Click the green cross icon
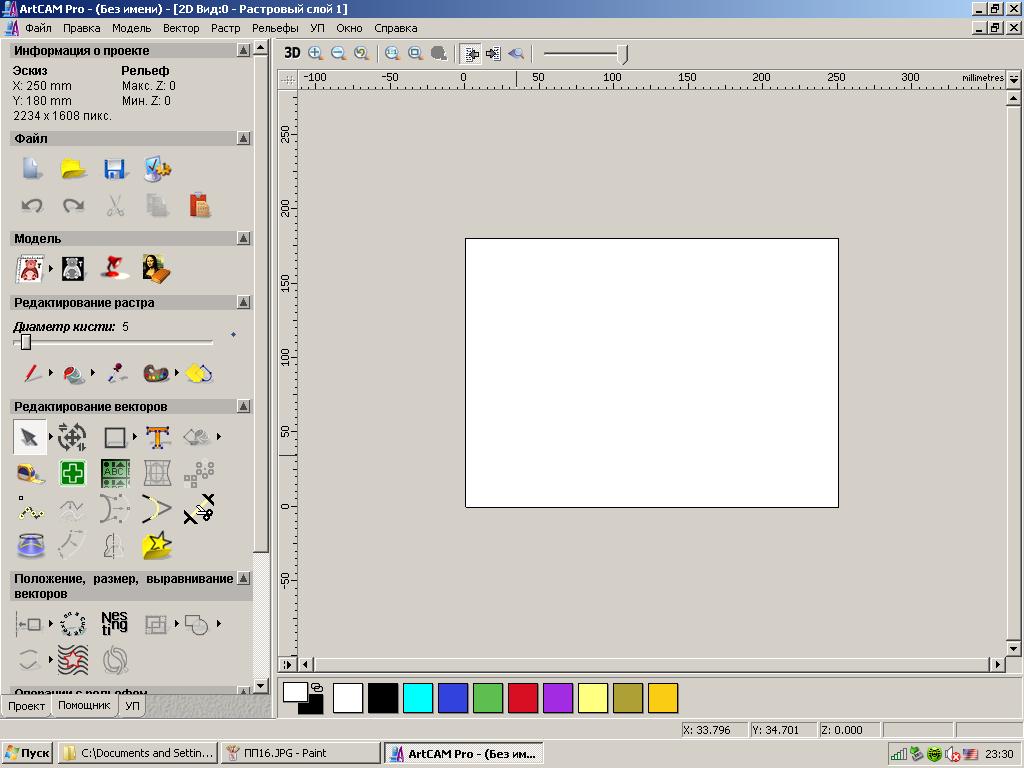This screenshot has height=768, width=1024. (x=72, y=473)
